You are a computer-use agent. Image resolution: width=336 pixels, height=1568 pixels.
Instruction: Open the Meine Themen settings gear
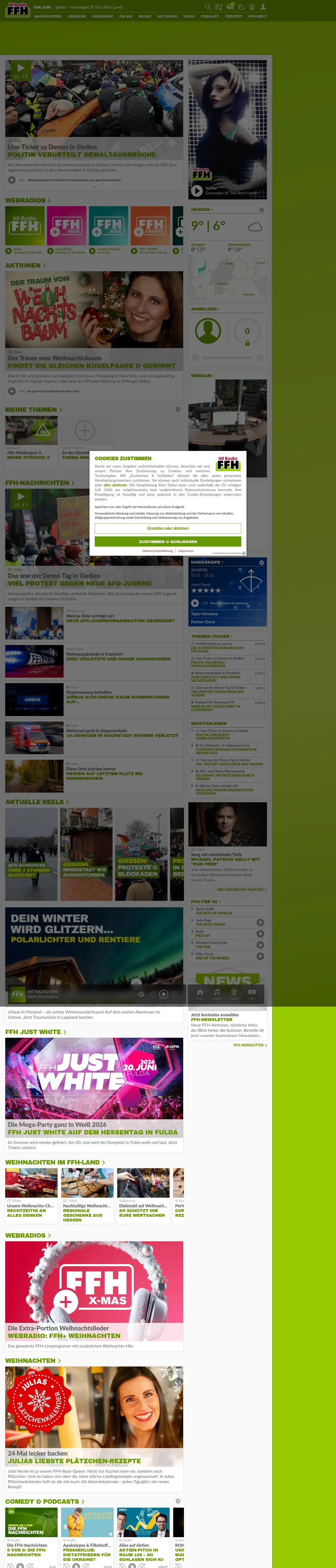[178, 409]
